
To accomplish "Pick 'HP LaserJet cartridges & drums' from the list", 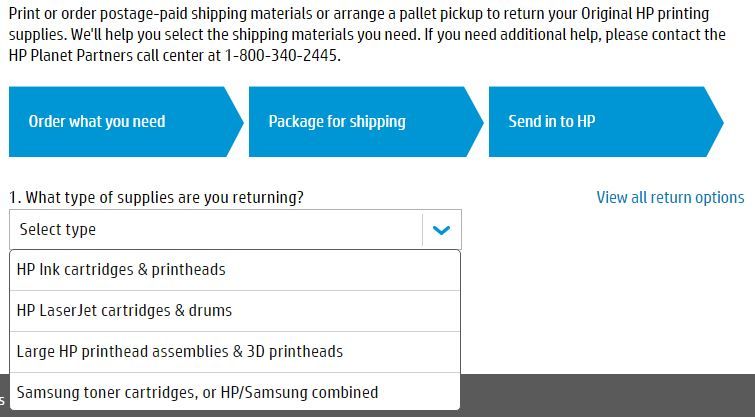I will tap(125, 311).
